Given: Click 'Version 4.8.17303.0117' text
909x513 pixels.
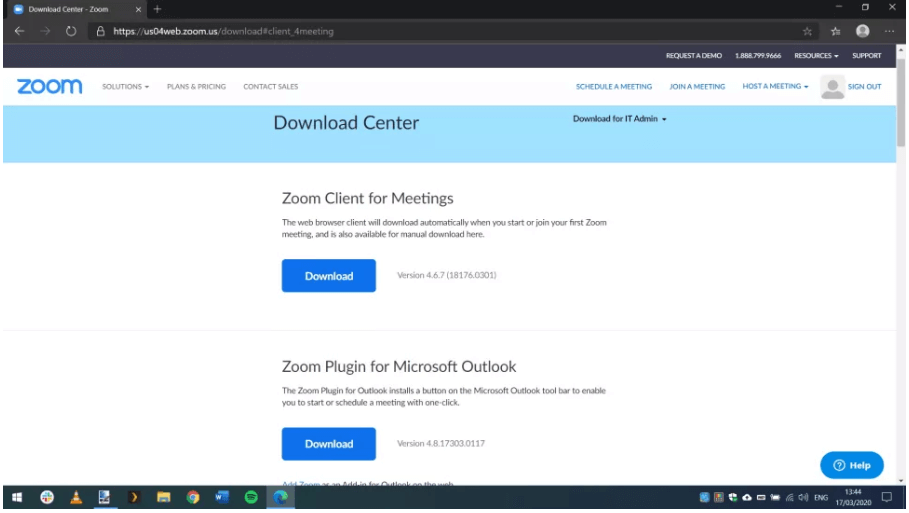Looking at the screenshot, I should (441, 443).
